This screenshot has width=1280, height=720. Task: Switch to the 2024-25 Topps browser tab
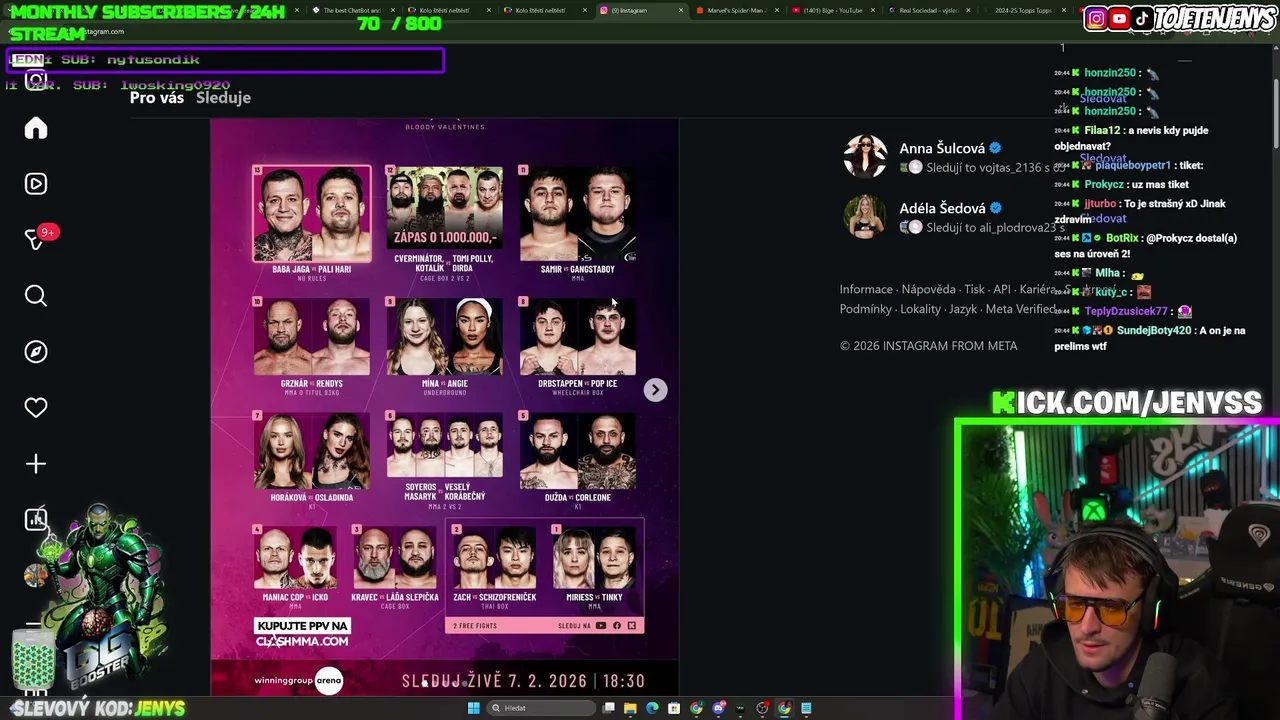pyautogui.click(x=1024, y=10)
